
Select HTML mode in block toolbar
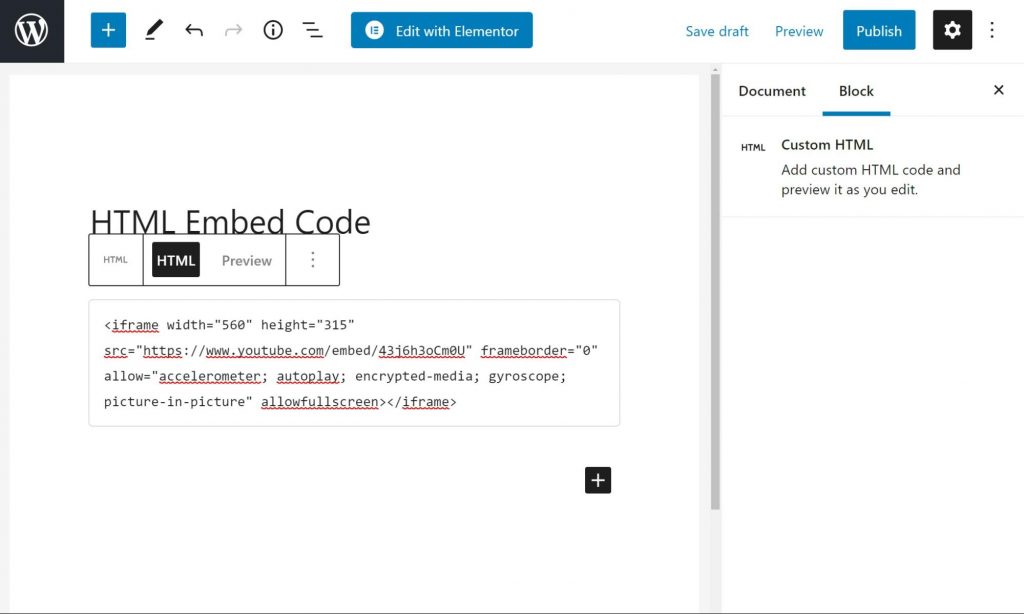coord(176,260)
